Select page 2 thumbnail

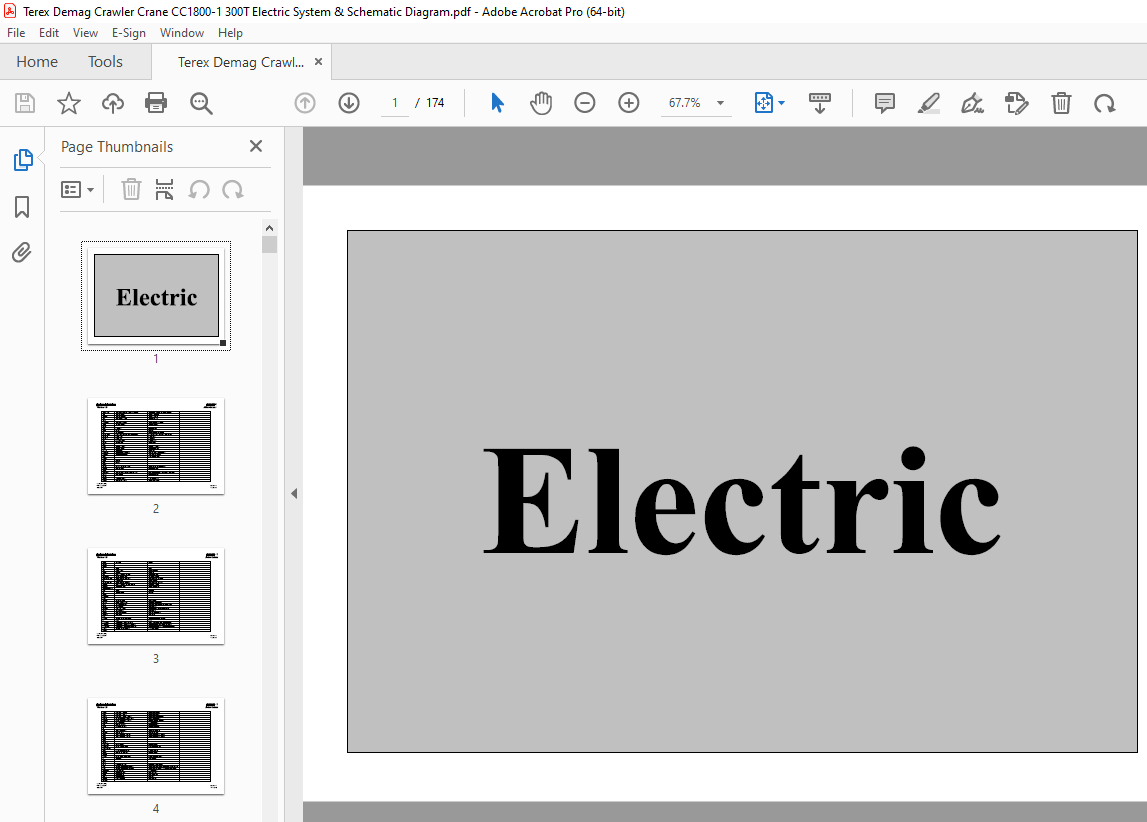tap(156, 446)
